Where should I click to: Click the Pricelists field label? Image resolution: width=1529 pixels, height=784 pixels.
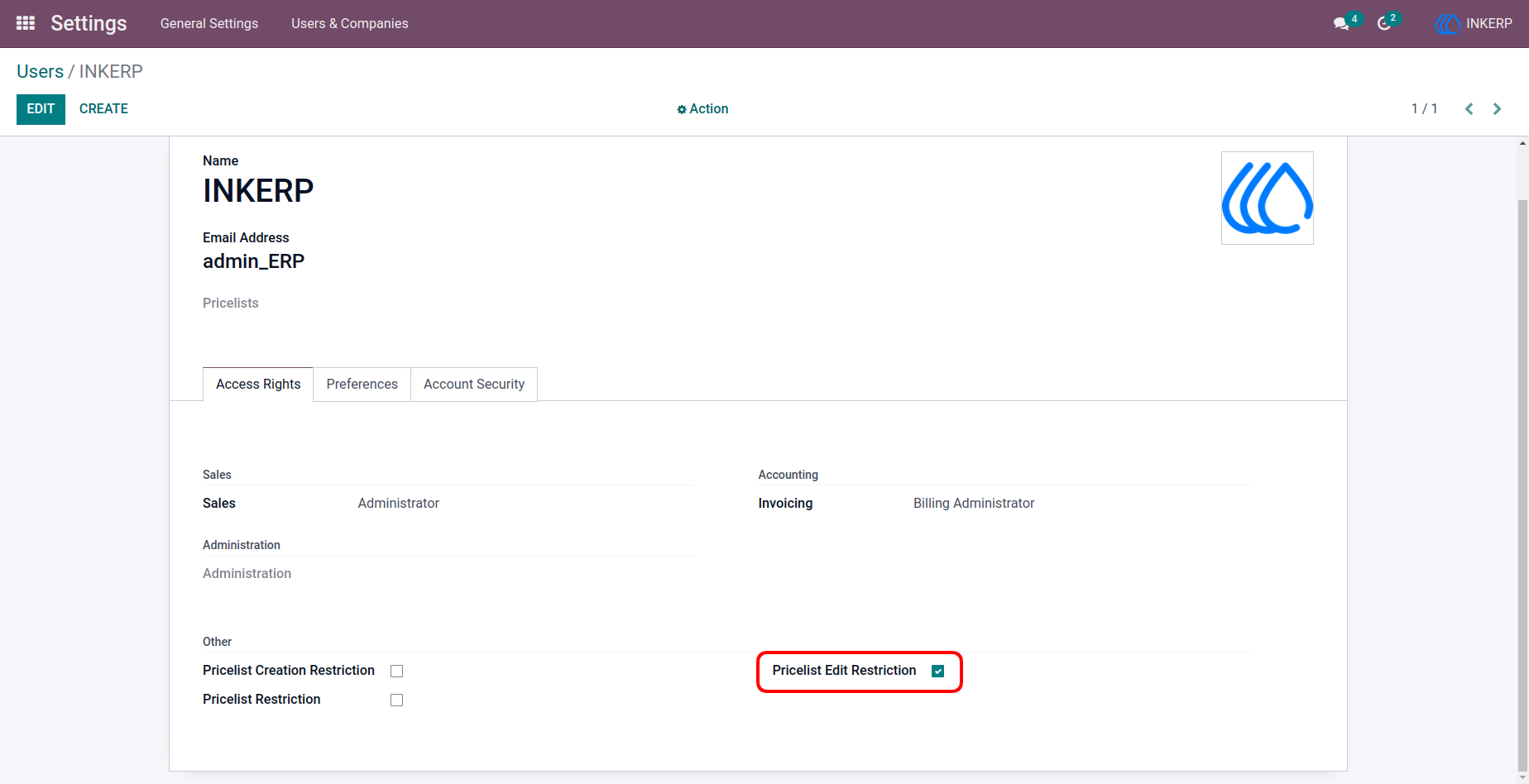coord(231,304)
